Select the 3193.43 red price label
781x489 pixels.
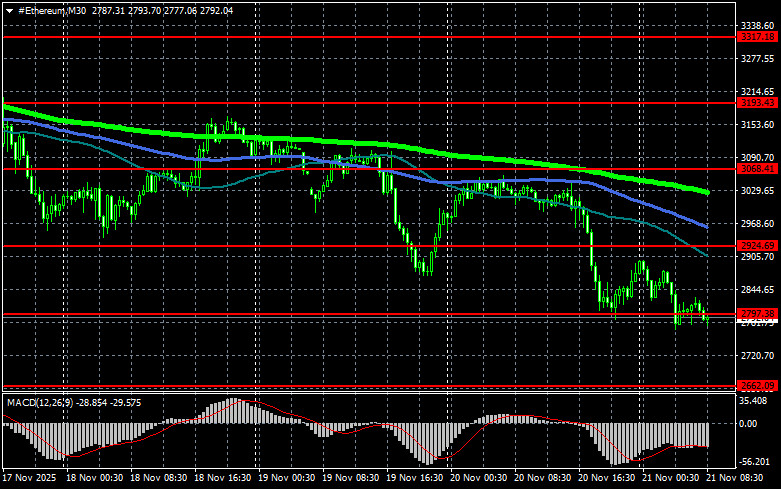[x=757, y=102]
